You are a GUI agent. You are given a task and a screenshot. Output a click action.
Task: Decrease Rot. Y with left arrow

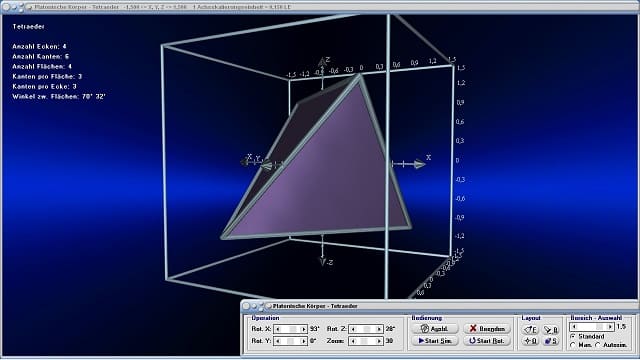tap(278, 341)
